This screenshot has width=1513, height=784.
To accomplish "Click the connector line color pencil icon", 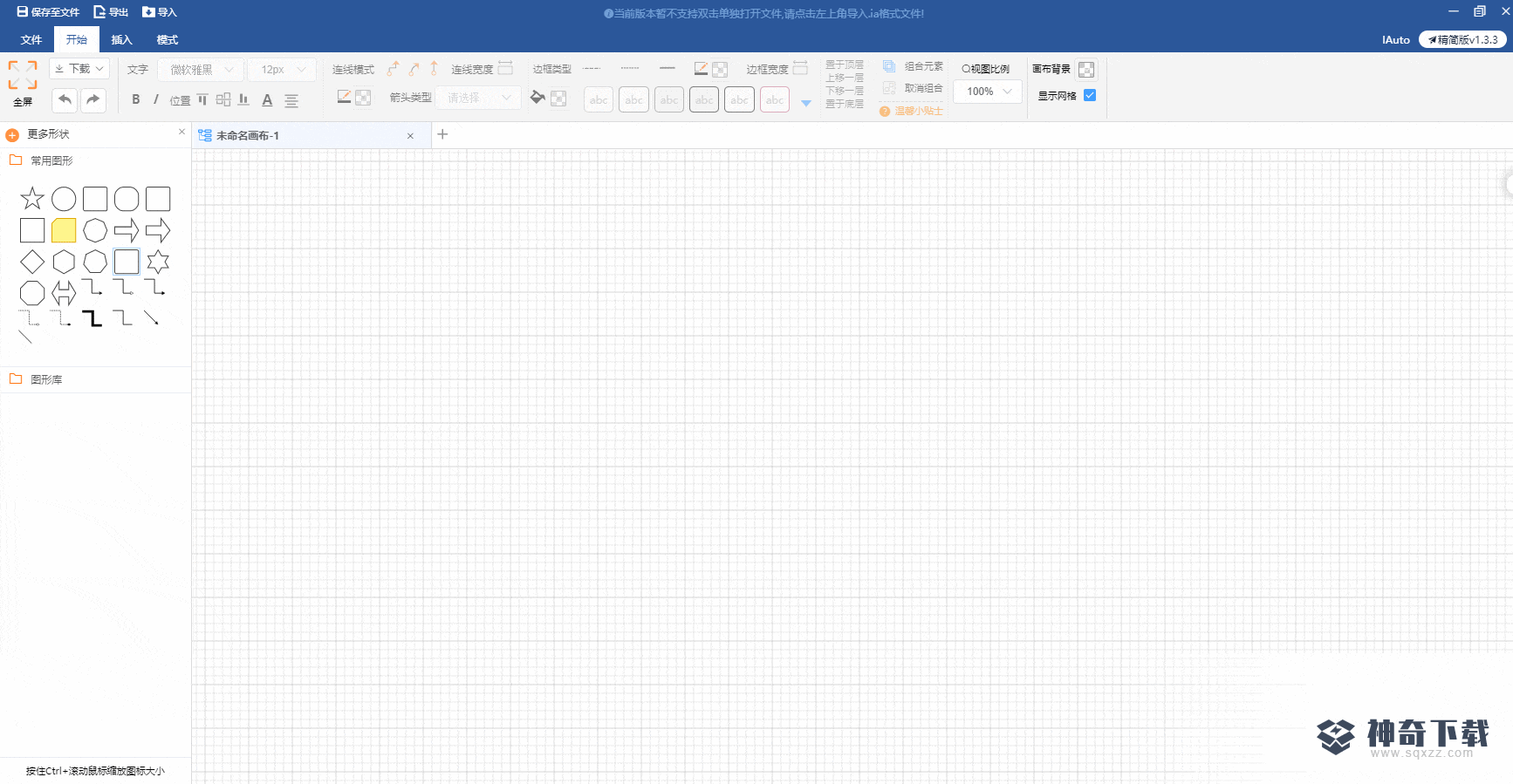I will pos(344,97).
